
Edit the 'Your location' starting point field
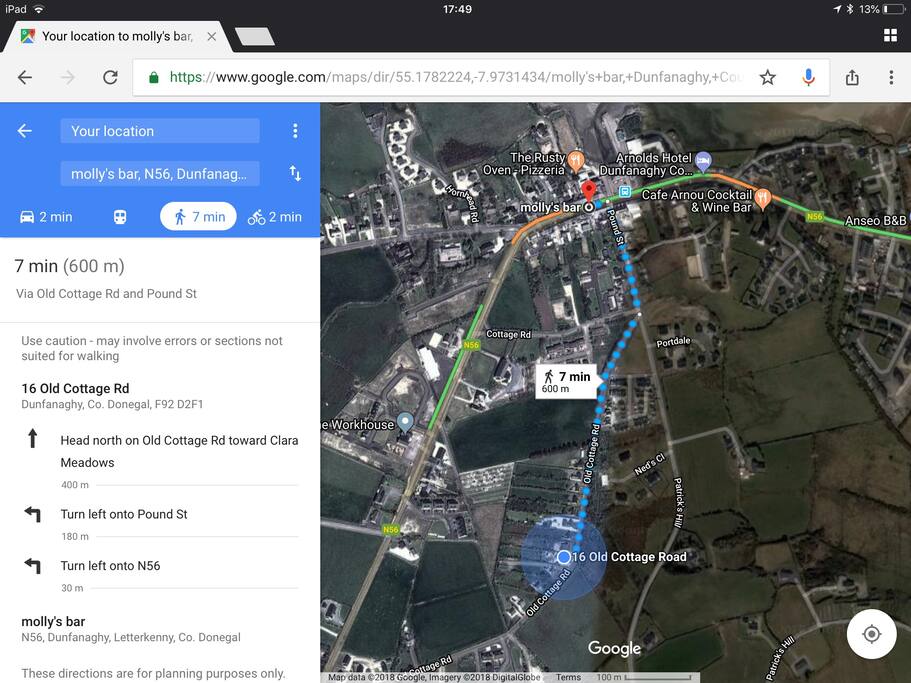pyautogui.click(x=160, y=131)
